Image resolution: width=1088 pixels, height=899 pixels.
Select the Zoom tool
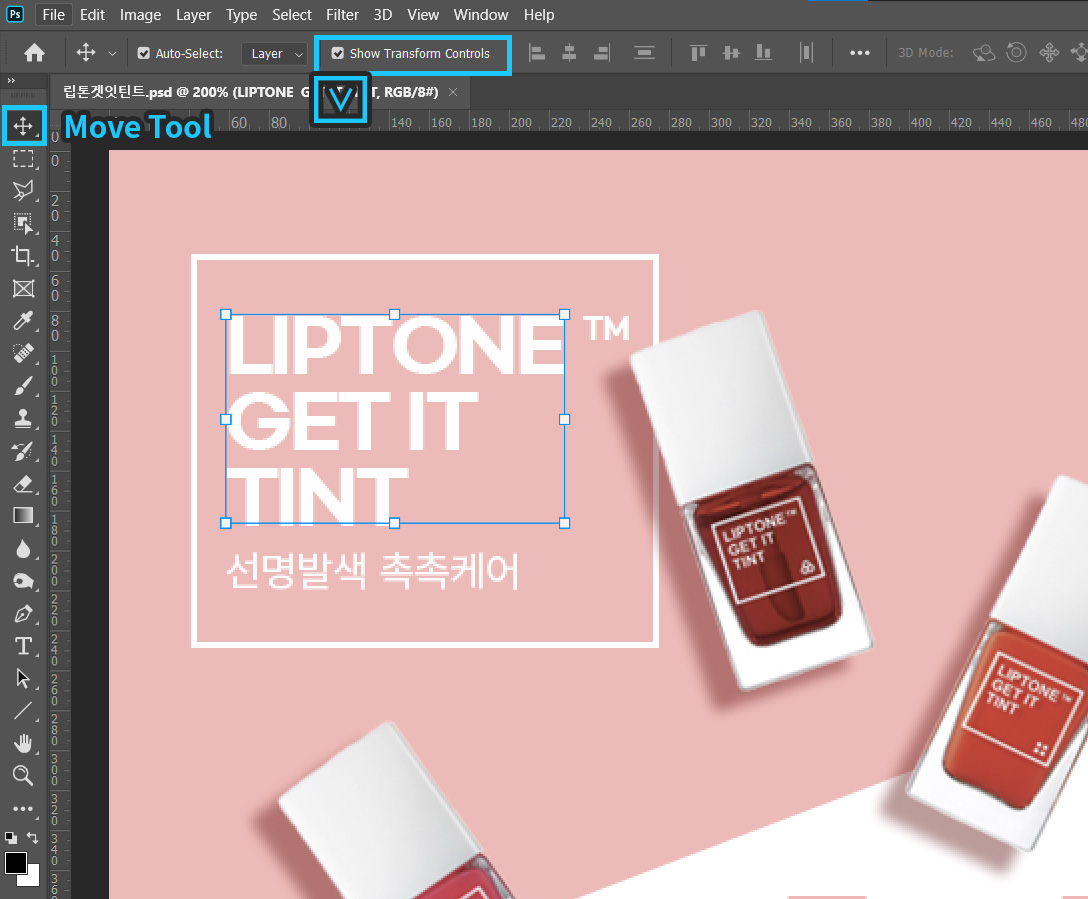(x=23, y=776)
